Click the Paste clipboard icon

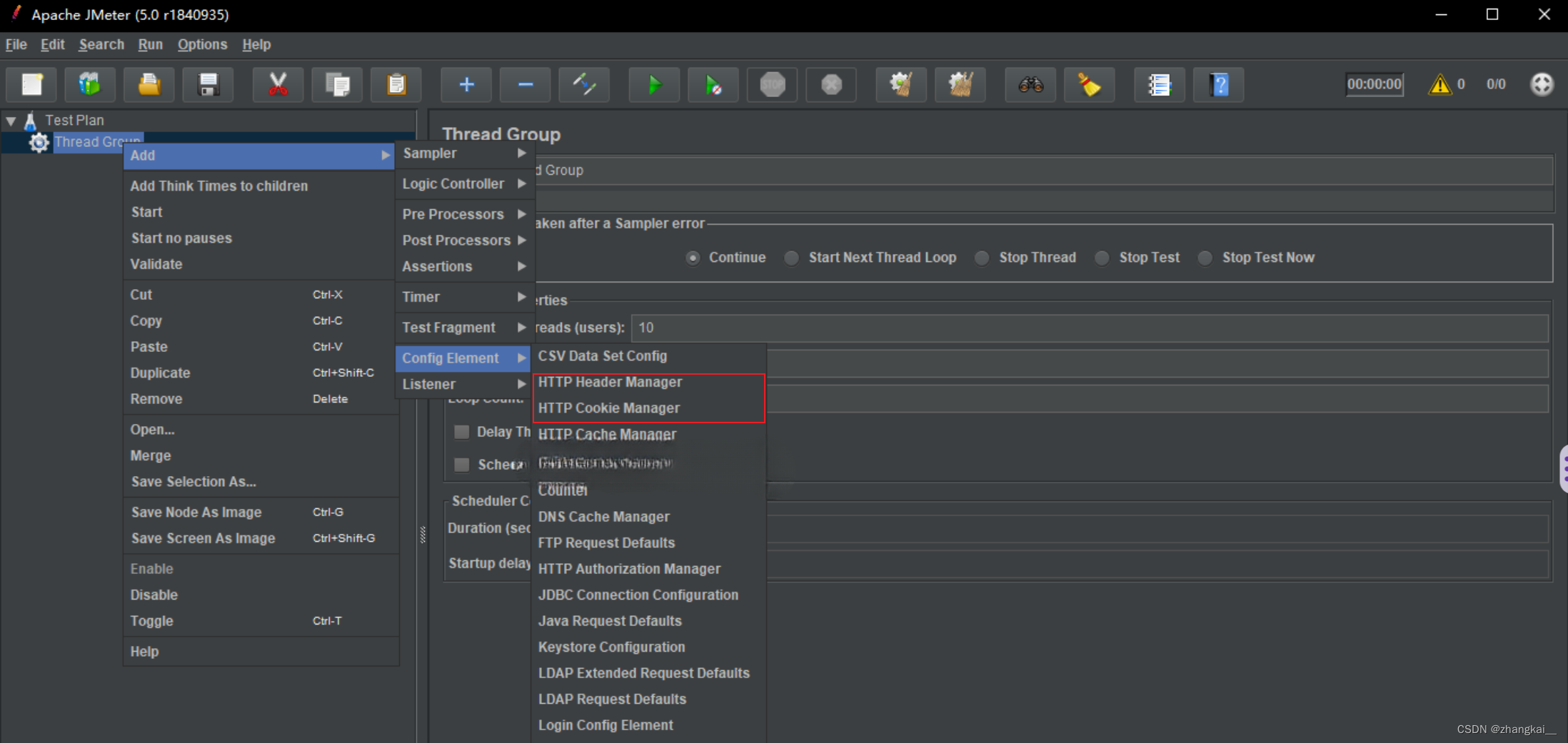pyautogui.click(x=396, y=85)
